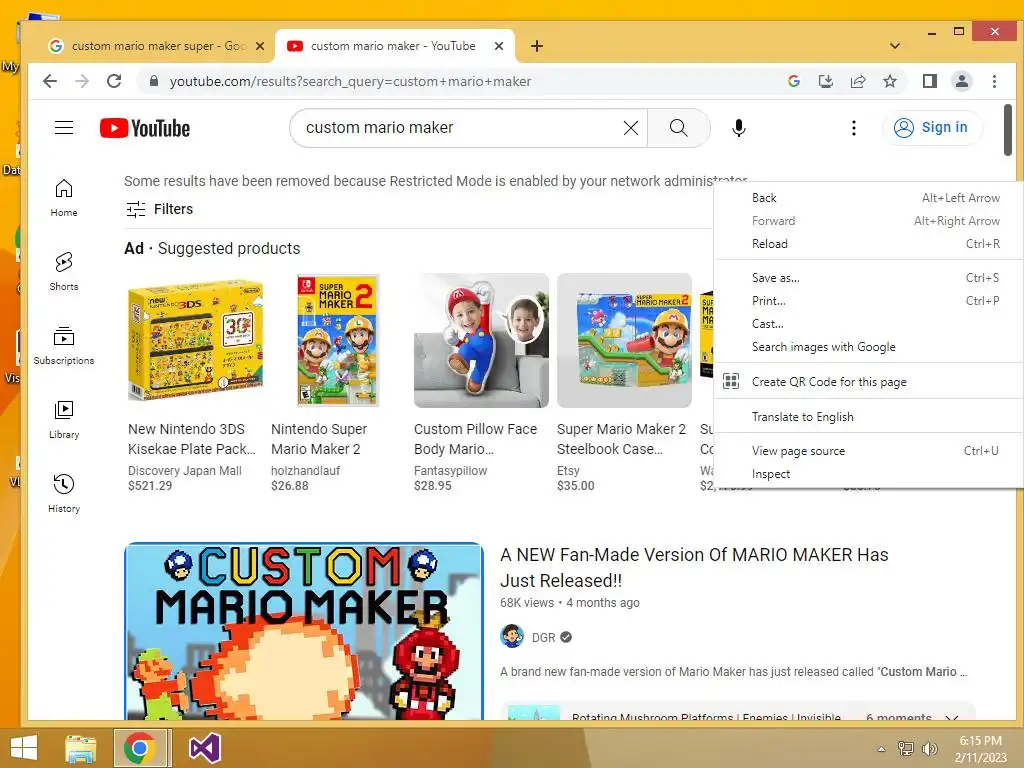Open a new tab with plus button

point(537,46)
